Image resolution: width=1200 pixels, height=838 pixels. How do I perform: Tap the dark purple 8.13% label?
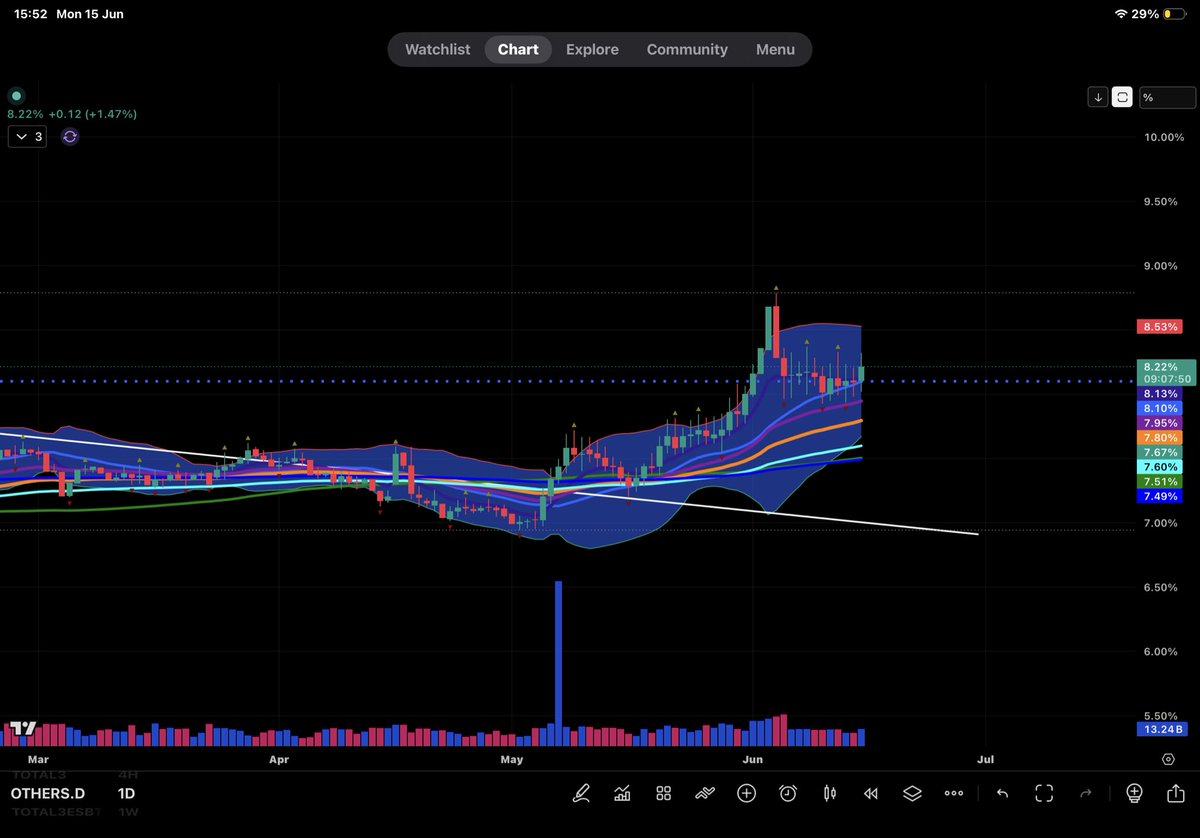coord(1160,394)
